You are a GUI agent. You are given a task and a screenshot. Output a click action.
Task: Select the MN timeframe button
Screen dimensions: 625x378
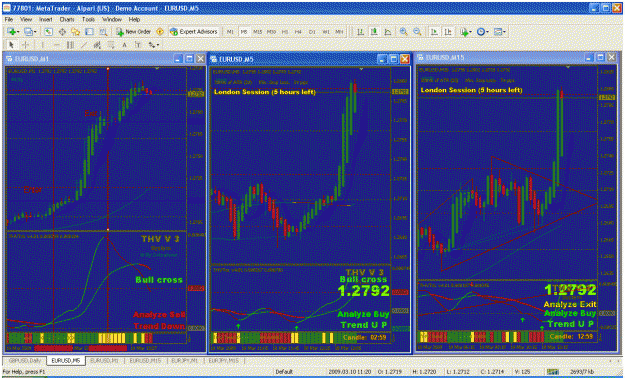pyautogui.click(x=339, y=32)
